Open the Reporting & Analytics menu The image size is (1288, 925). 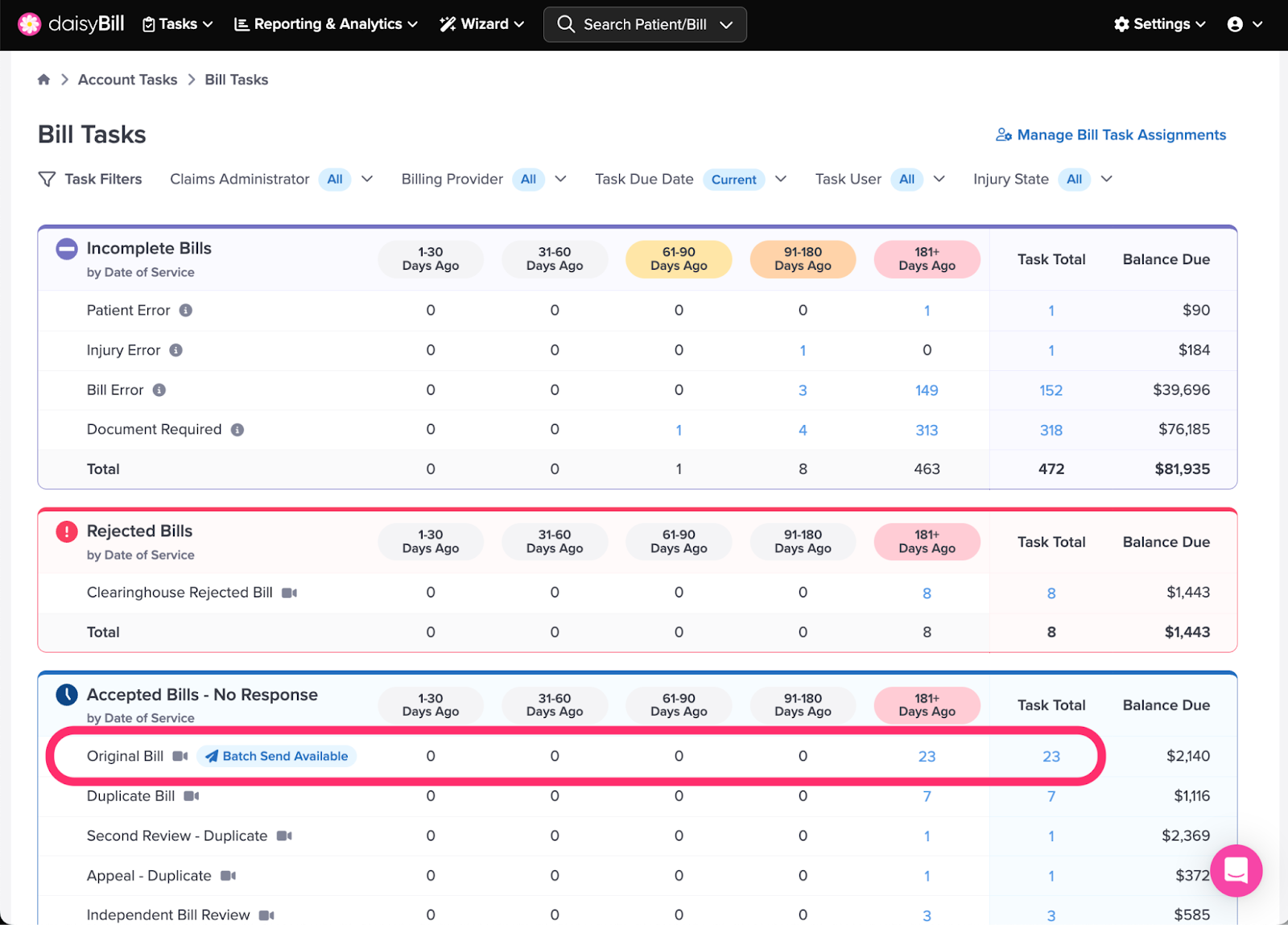326,24
